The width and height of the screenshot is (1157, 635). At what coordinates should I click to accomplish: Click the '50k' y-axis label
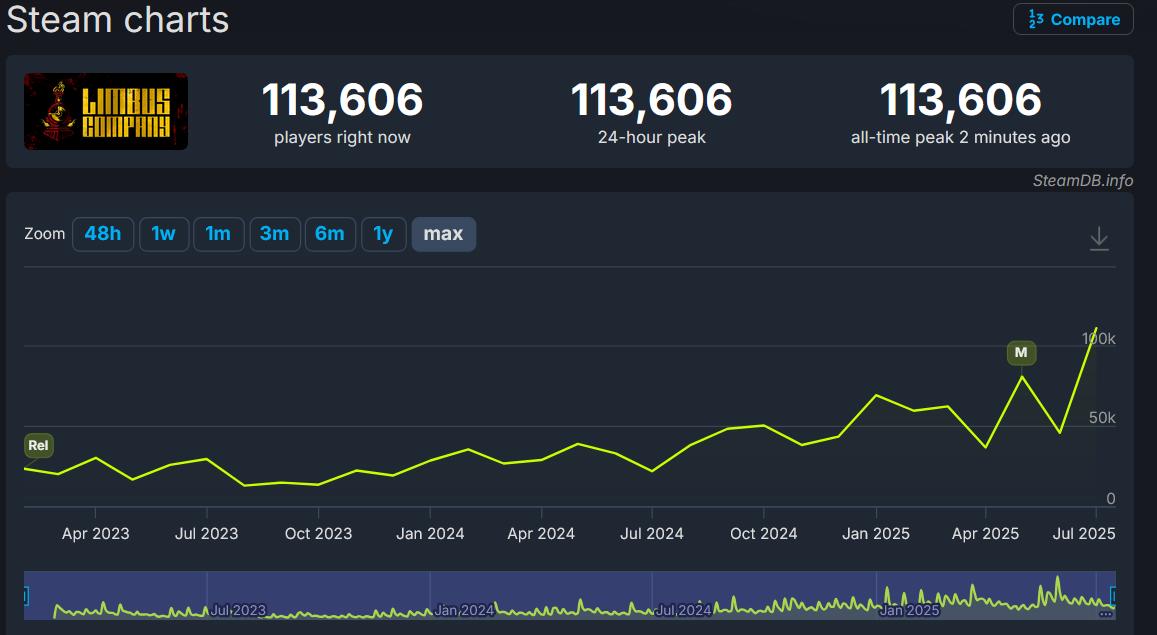[1102, 417]
